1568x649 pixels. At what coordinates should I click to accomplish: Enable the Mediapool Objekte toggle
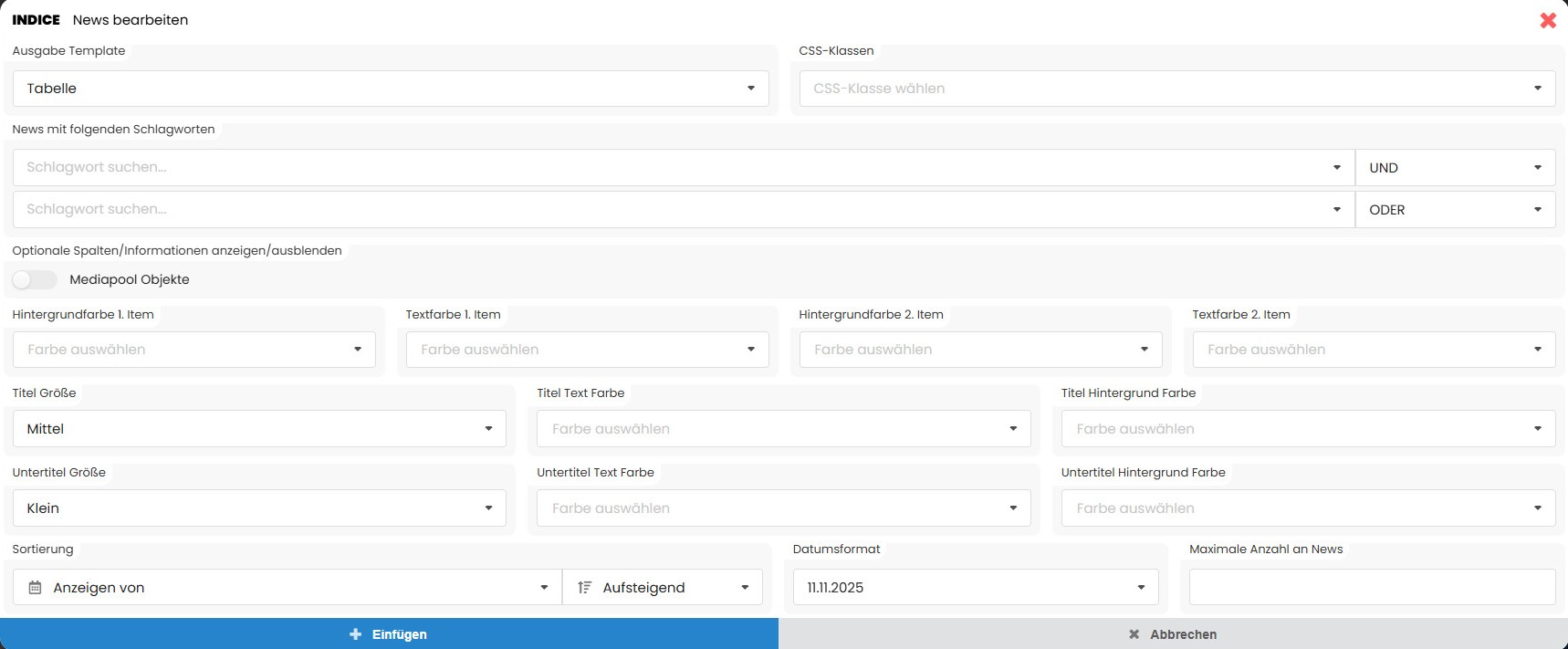coord(35,280)
